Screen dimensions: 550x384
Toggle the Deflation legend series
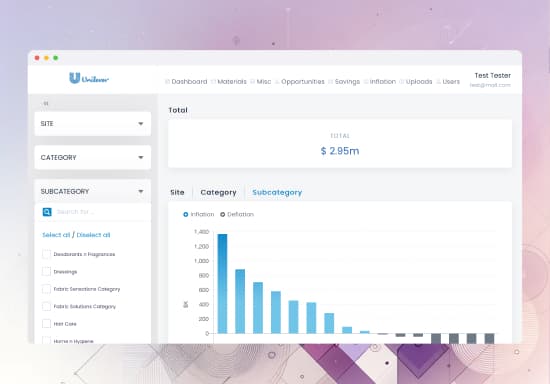coord(237,214)
